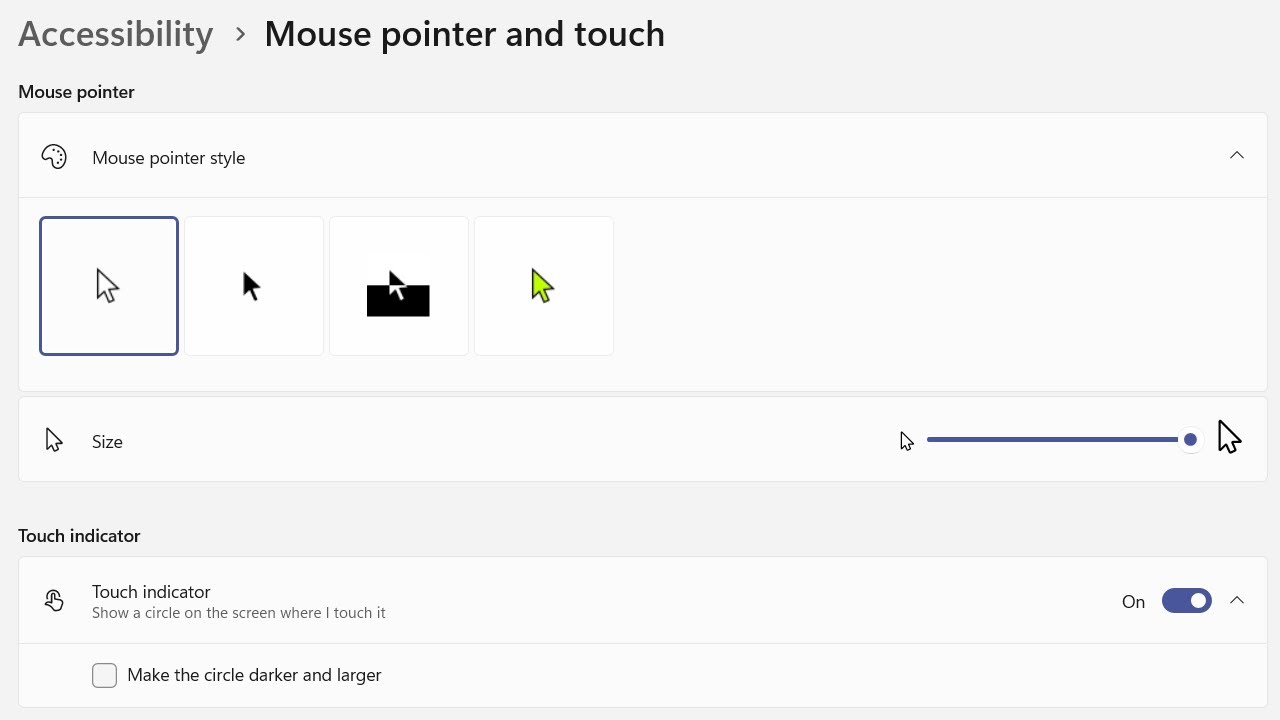Viewport: 1280px width, 720px height.
Task: Go back to Accessibility settings breadcrumb
Action: tap(116, 34)
